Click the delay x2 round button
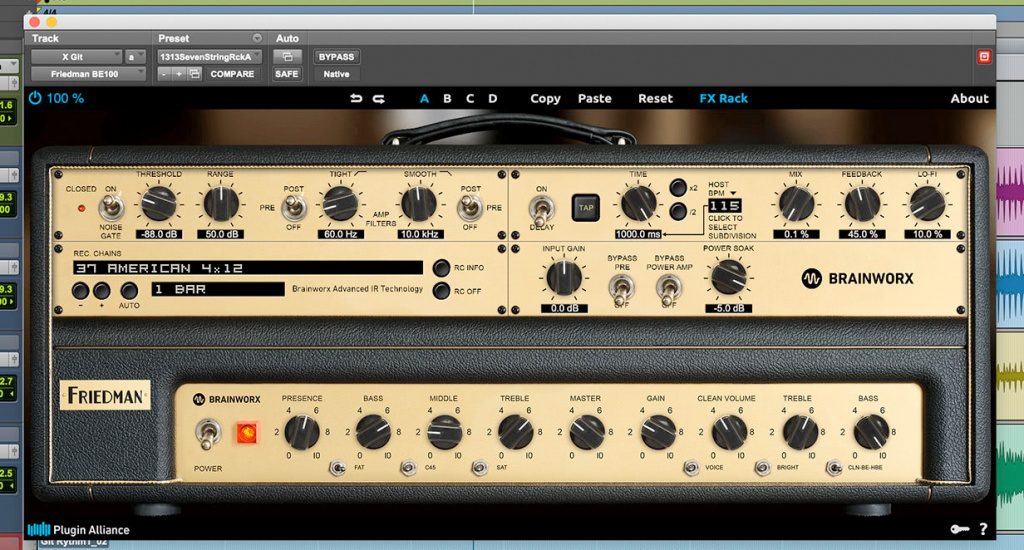The height and width of the screenshot is (550, 1024). point(678,187)
